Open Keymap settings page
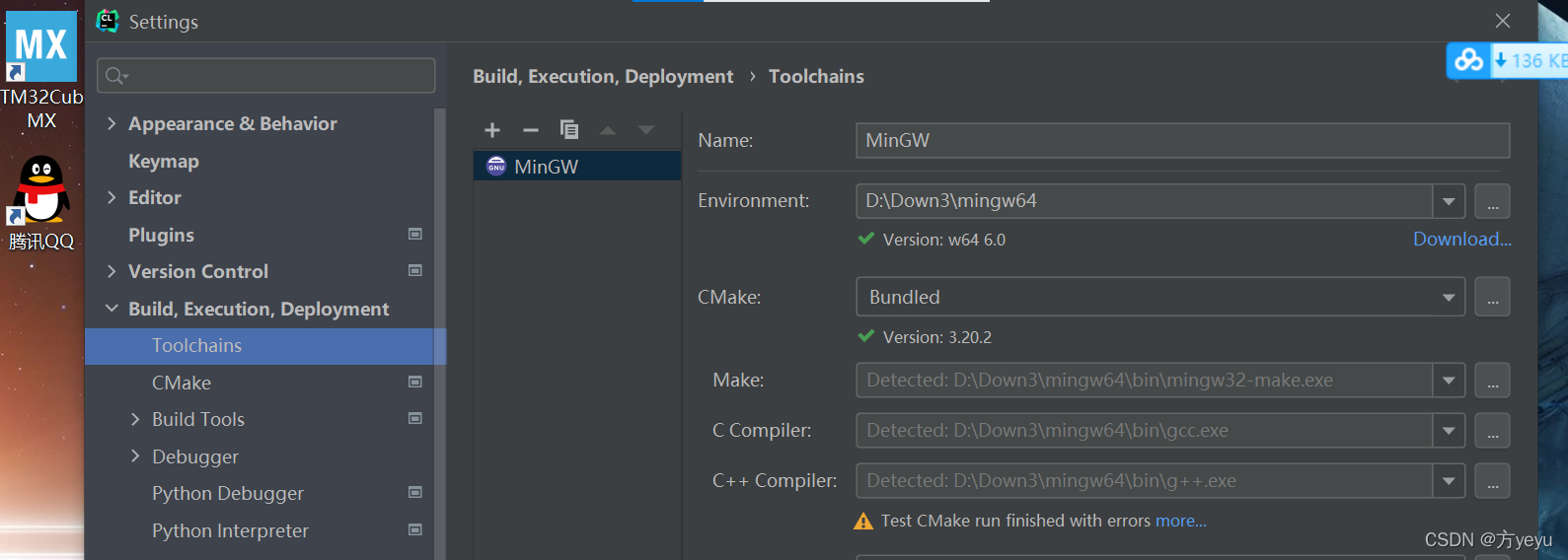The height and width of the screenshot is (560, 1568). (164, 161)
